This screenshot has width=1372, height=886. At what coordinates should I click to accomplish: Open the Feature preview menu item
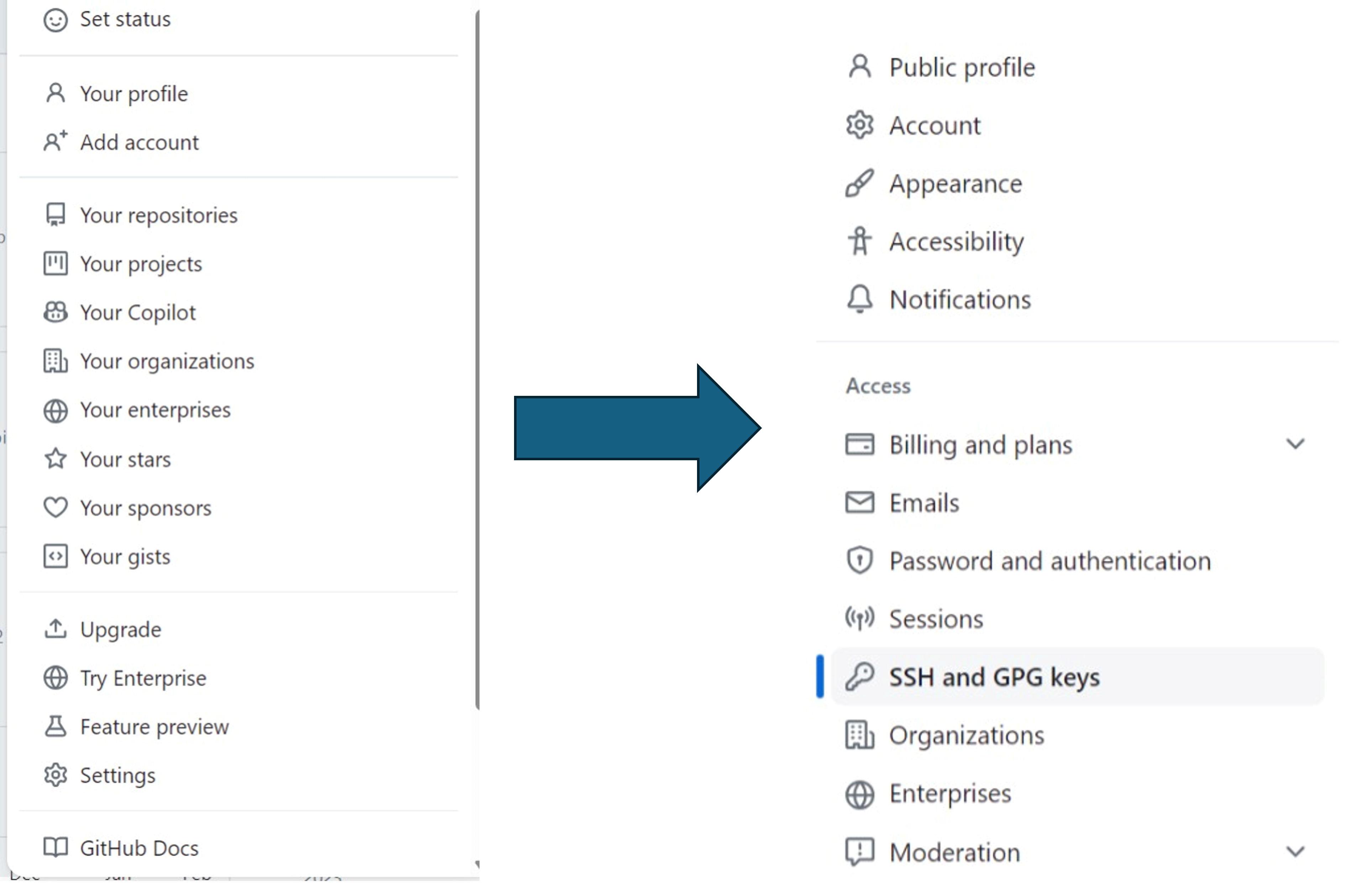pos(154,727)
